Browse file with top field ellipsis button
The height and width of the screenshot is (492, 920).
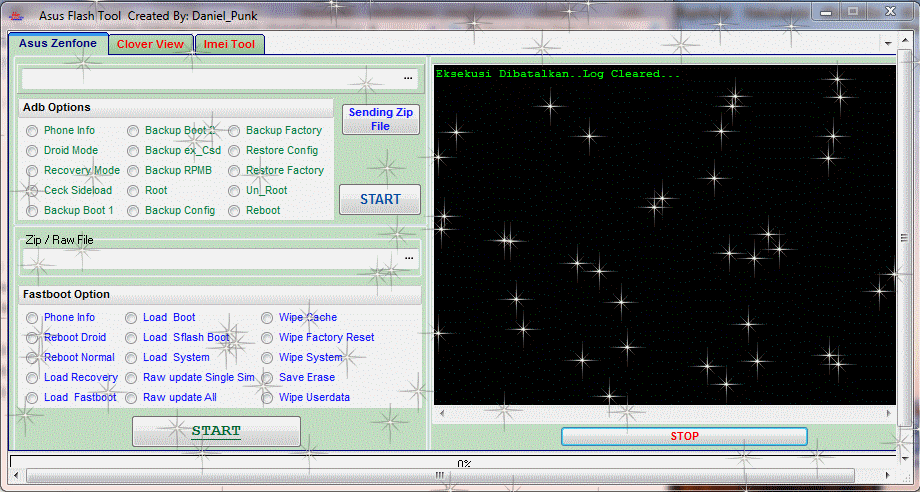click(408, 78)
